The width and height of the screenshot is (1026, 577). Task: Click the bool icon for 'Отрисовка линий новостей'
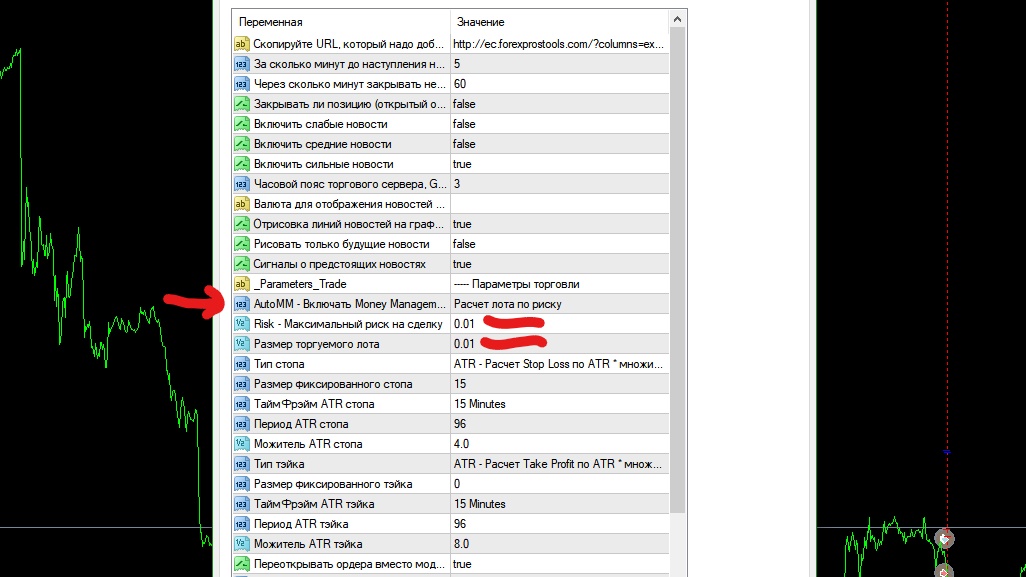click(241, 224)
